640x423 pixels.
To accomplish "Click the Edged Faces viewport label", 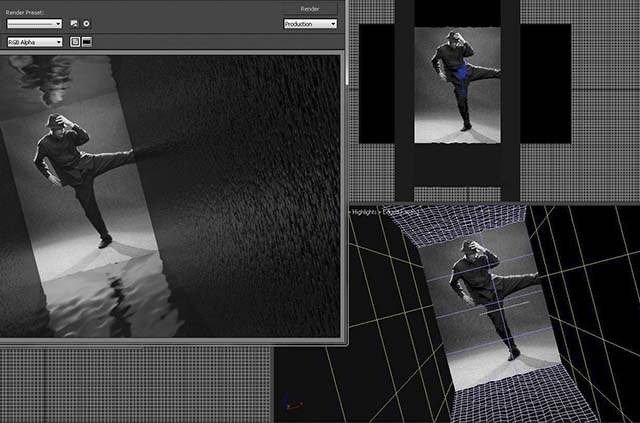I will pyautogui.click(x=404, y=212).
